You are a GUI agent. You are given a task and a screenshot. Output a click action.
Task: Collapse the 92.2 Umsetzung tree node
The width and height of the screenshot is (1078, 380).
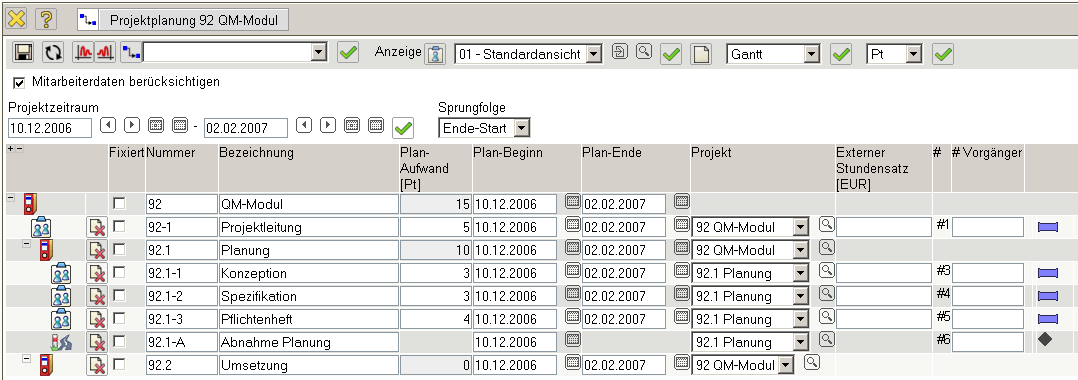[x=27, y=358]
